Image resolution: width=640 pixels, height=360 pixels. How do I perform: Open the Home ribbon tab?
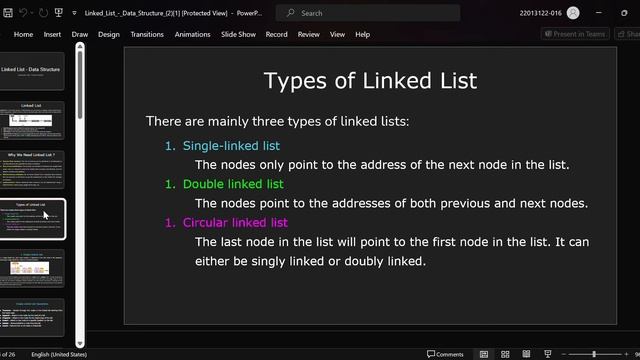tap(23, 35)
